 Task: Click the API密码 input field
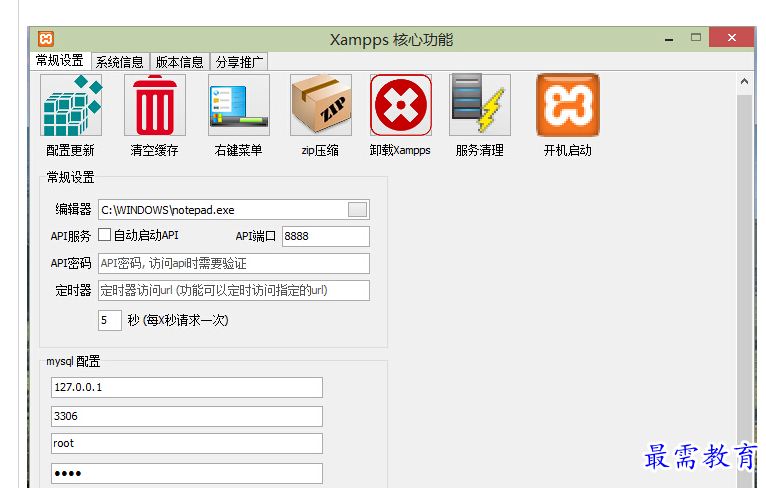point(234,263)
